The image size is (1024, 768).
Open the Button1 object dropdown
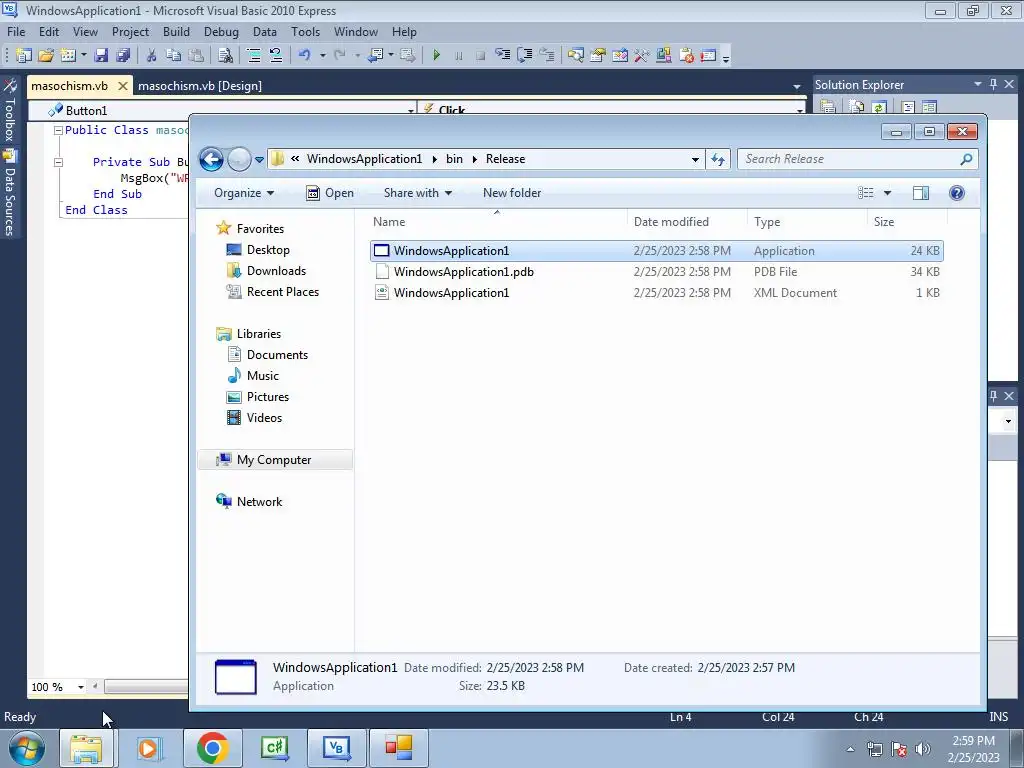coord(411,111)
